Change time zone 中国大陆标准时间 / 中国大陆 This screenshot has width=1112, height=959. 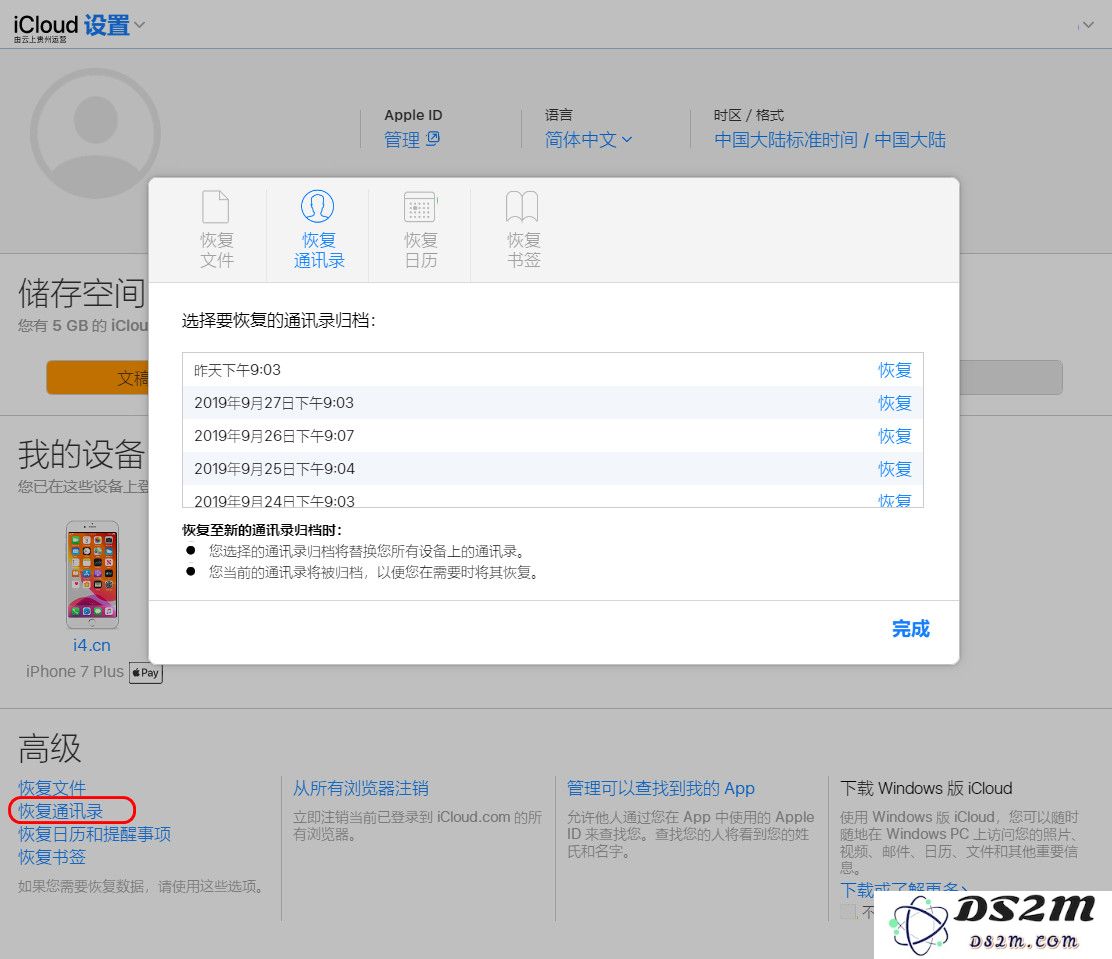(x=830, y=140)
